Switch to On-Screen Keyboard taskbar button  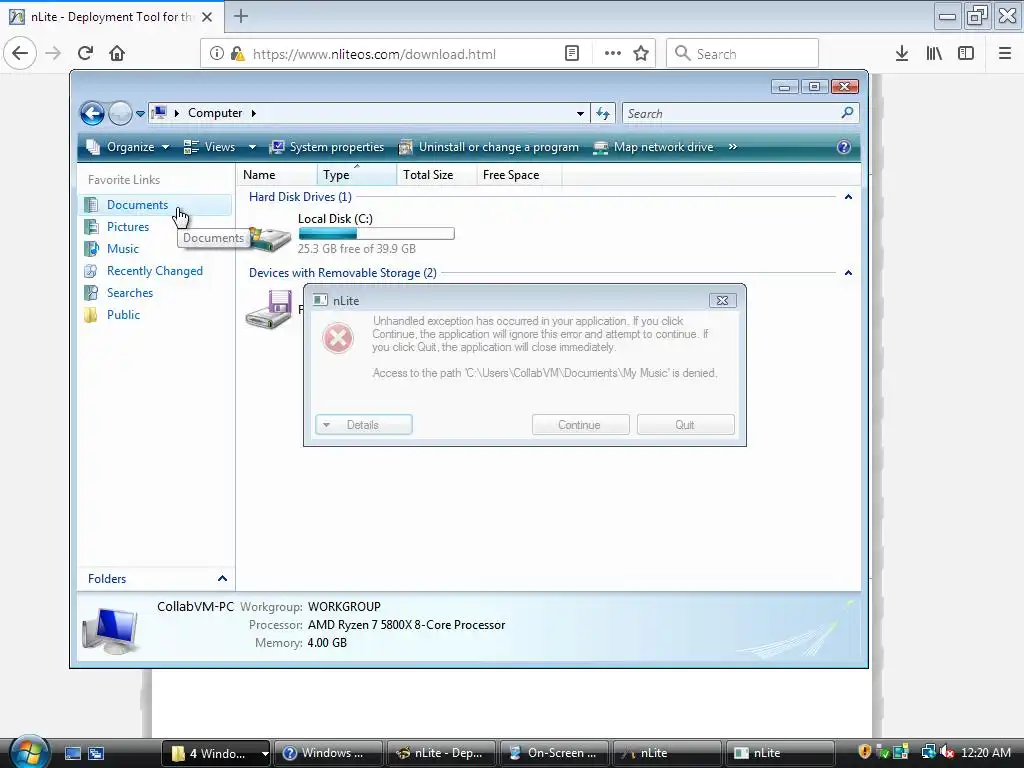point(554,753)
